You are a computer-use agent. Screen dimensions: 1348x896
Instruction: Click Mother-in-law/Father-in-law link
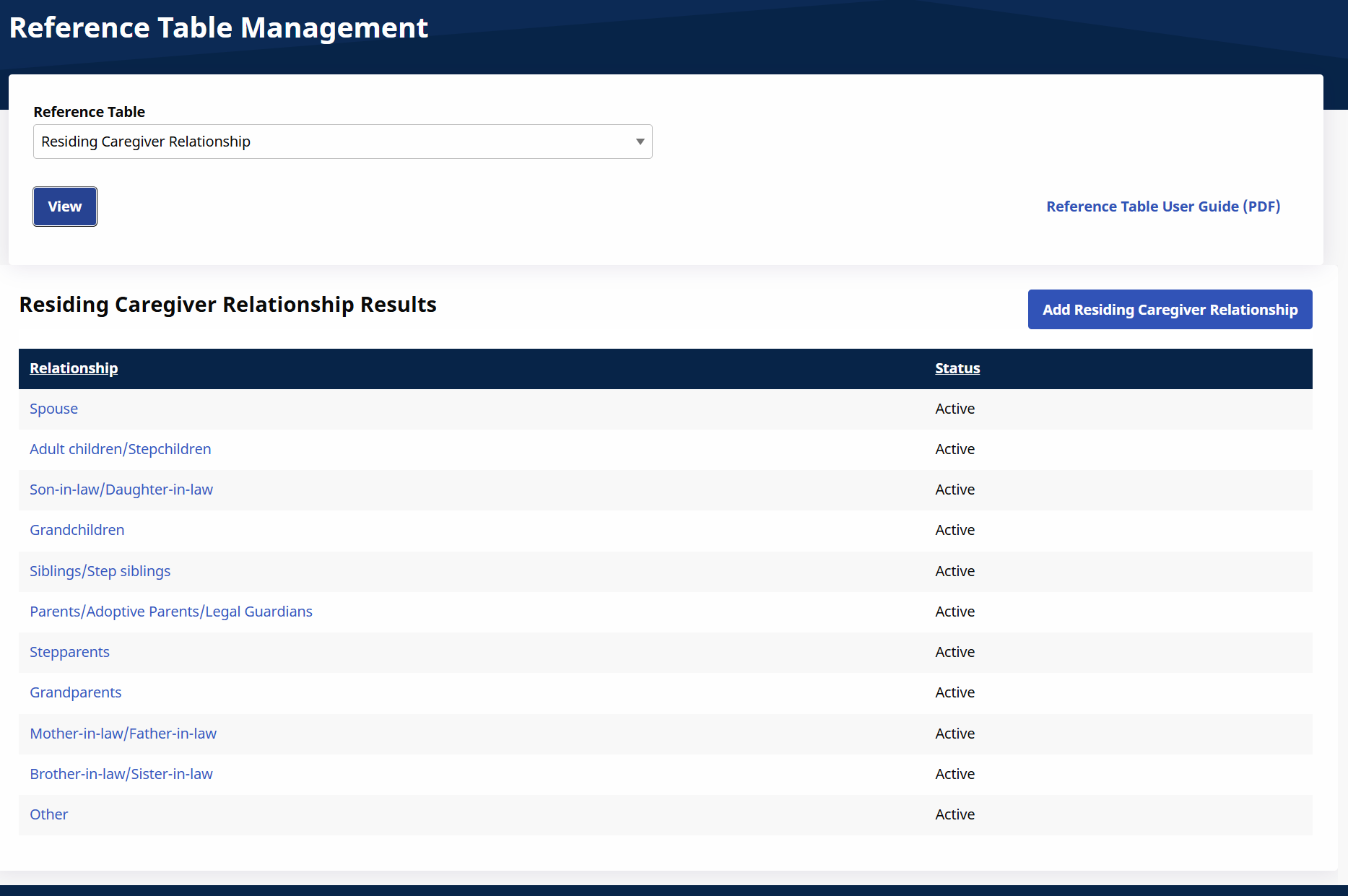point(123,734)
